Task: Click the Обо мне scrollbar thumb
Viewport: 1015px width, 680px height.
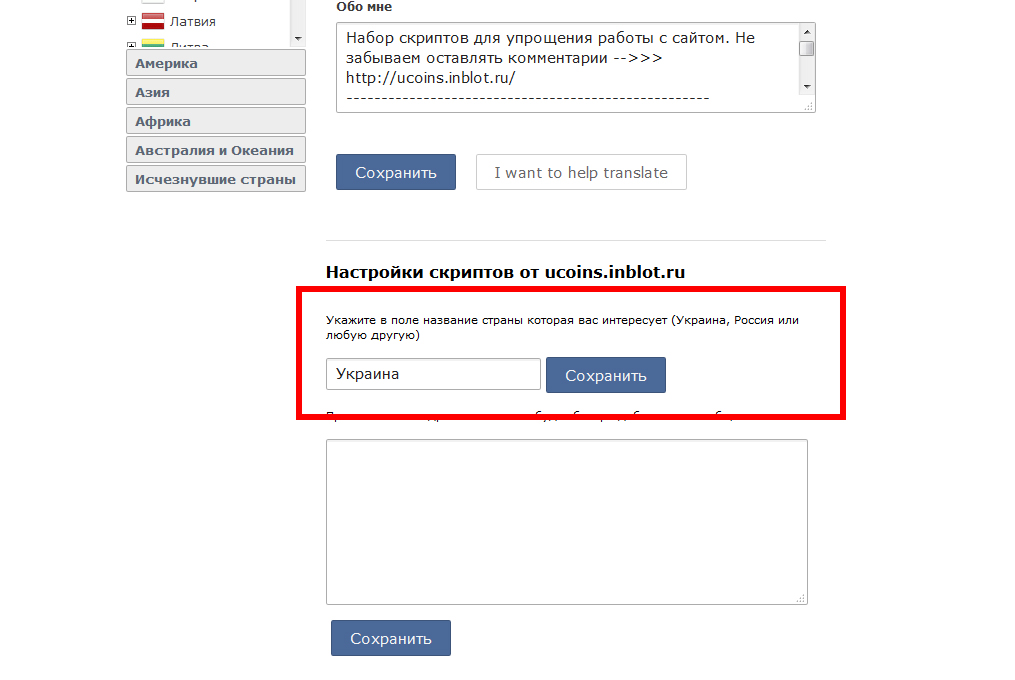Action: [807, 48]
